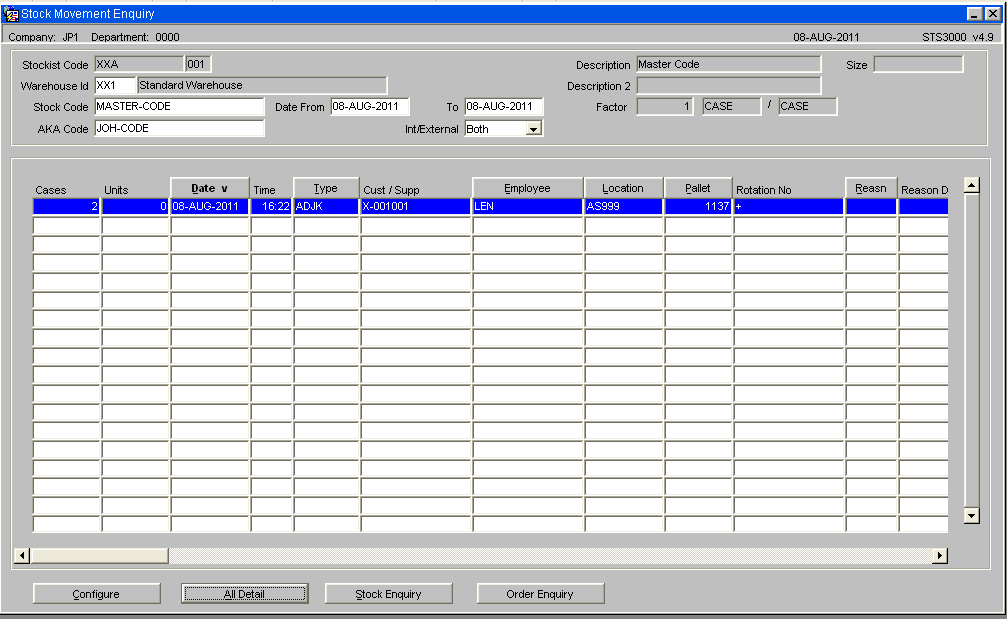
Task: Select the Employee cell LEN
Action: pyautogui.click(x=528, y=206)
